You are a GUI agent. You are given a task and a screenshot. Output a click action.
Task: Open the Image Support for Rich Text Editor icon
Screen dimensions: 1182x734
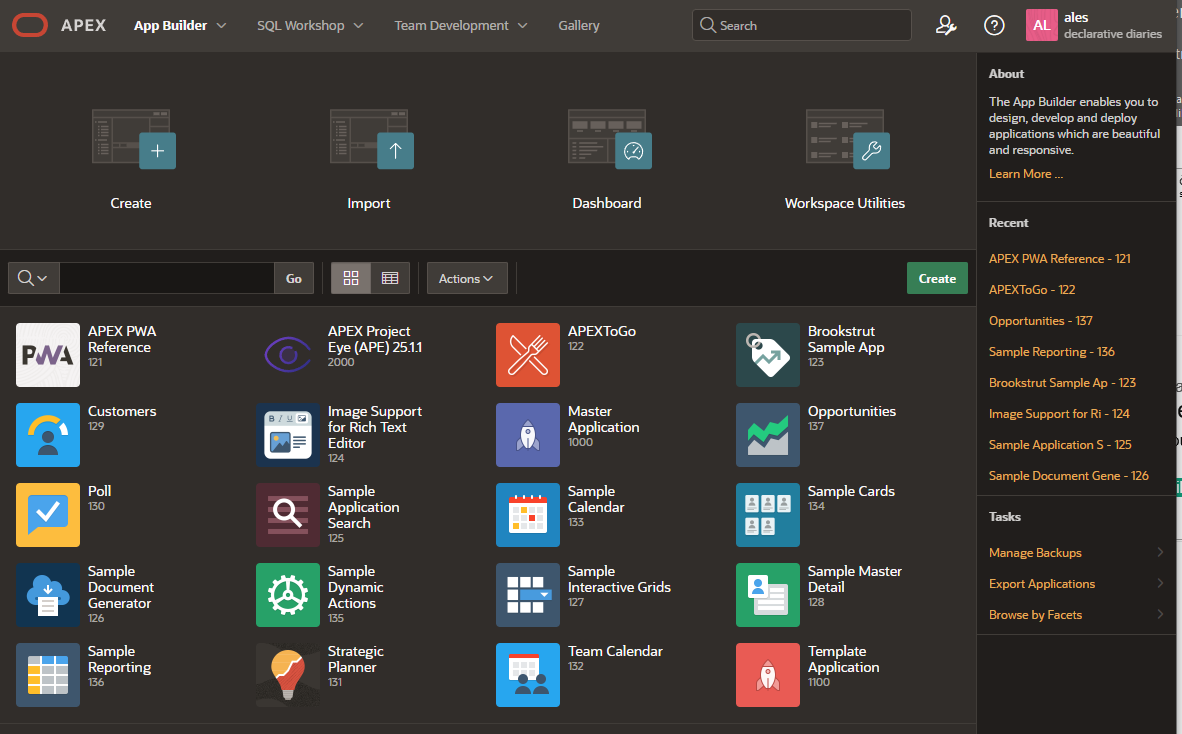click(288, 435)
